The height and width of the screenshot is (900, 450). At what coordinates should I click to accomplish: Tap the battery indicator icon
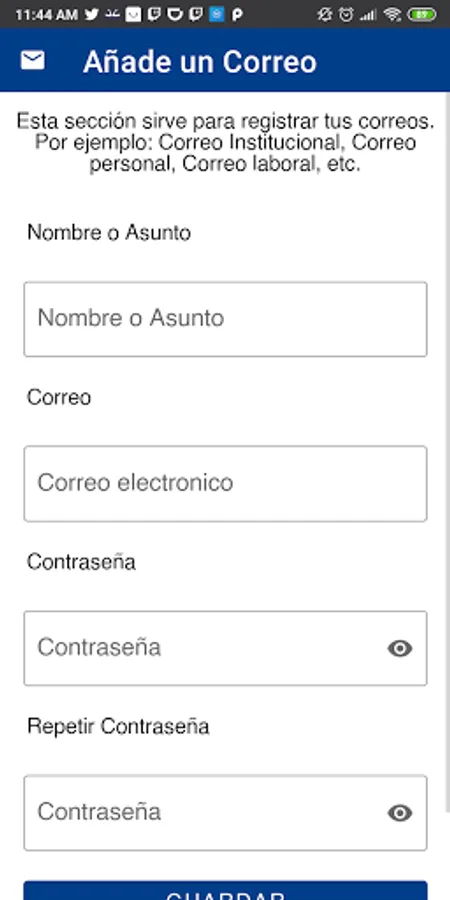tap(422, 14)
